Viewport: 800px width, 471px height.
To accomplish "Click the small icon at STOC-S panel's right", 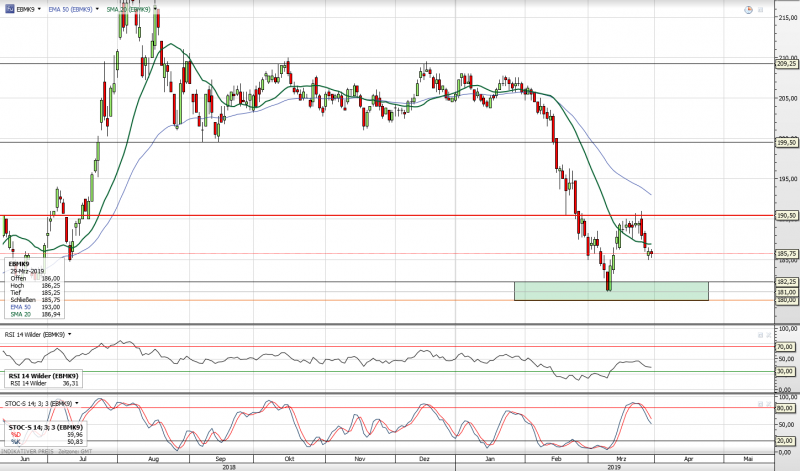I will coord(759,402).
